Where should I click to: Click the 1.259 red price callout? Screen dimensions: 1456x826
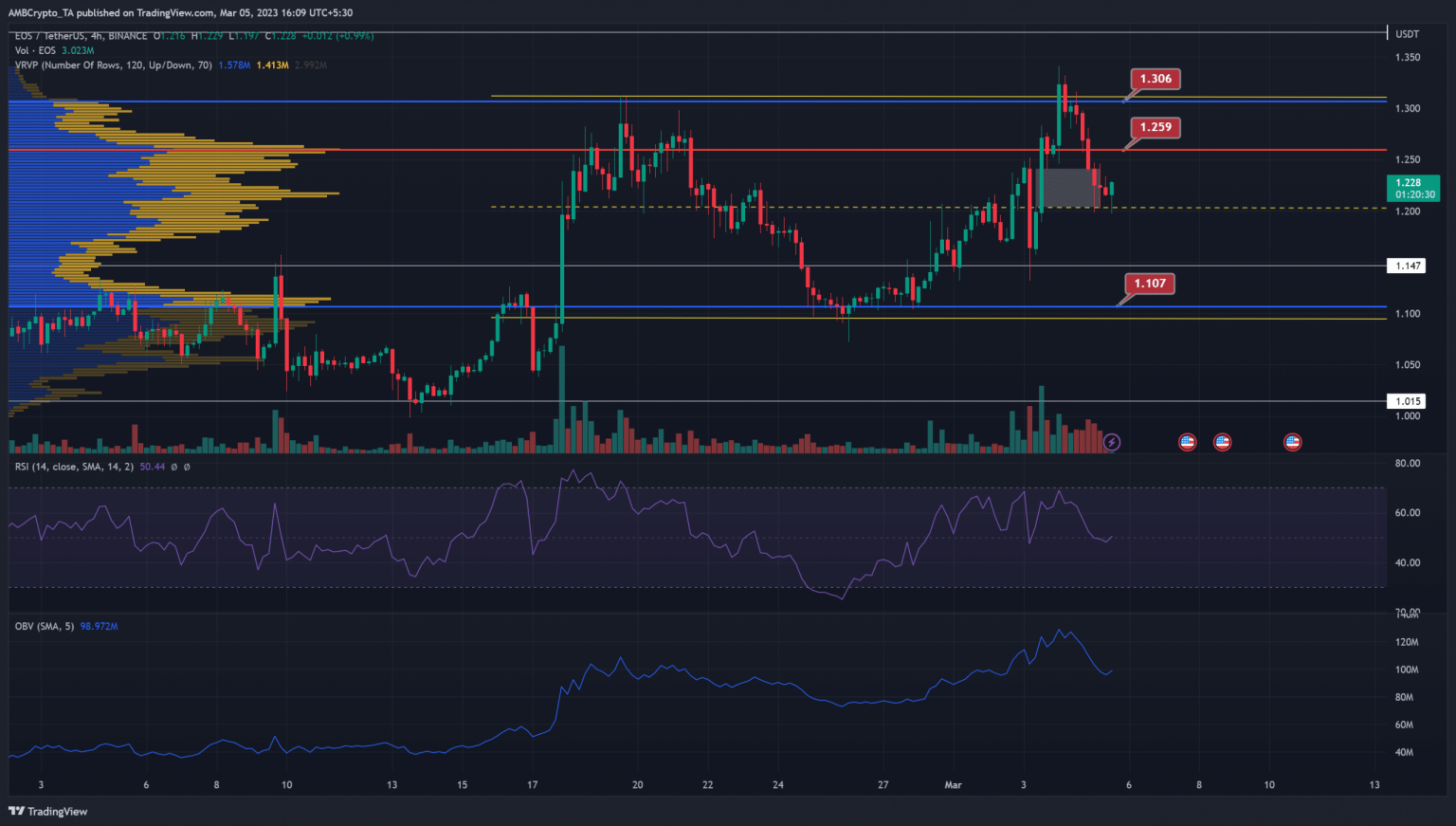(x=1155, y=127)
